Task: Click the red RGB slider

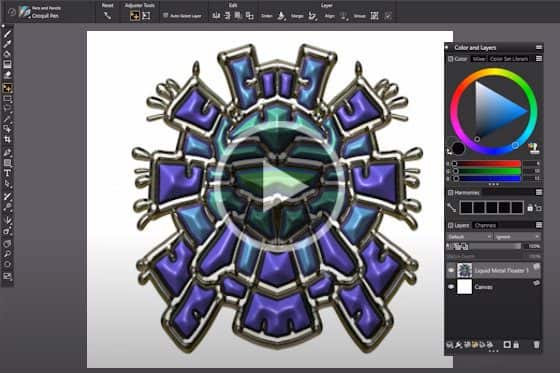Action: coord(488,164)
